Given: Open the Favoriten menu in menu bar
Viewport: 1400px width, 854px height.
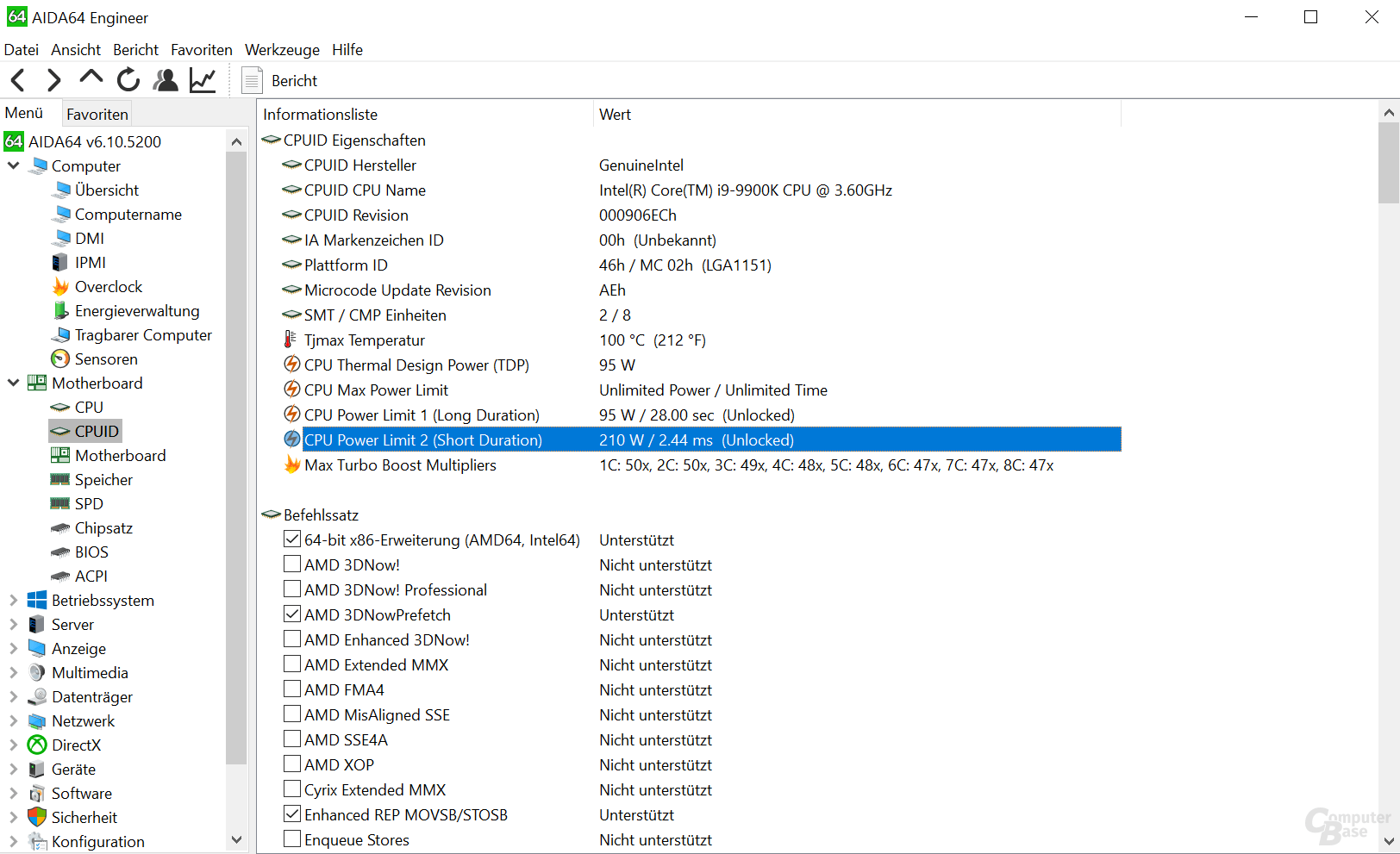Looking at the screenshot, I should coord(202,50).
